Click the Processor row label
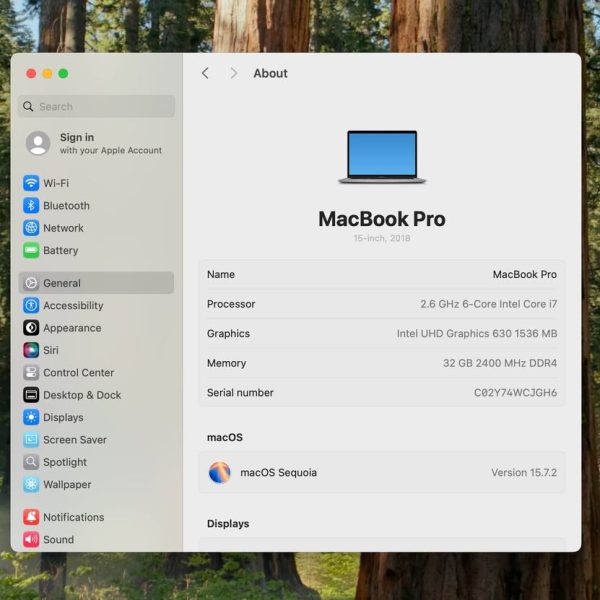The image size is (600, 600). point(231,304)
